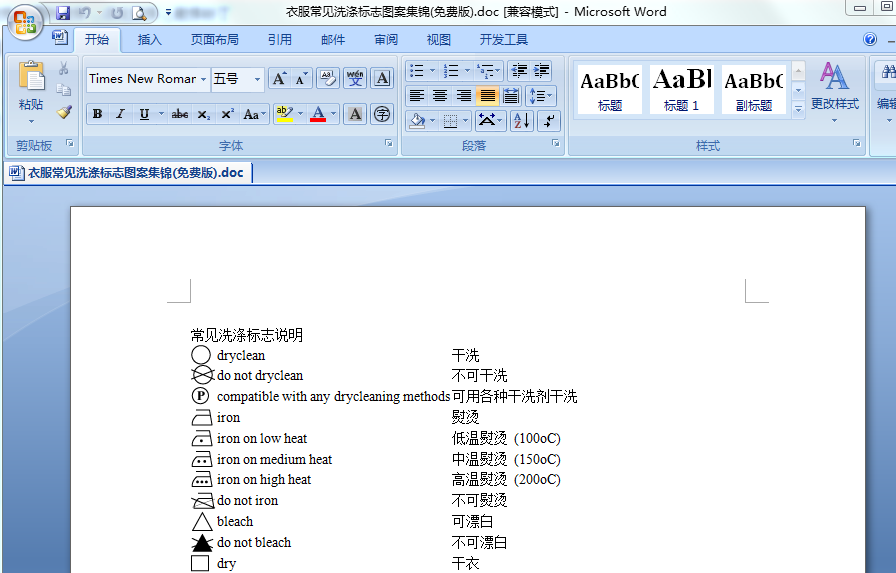The image size is (896, 573).
Task: Decrease paragraph indent
Action: (519, 71)
